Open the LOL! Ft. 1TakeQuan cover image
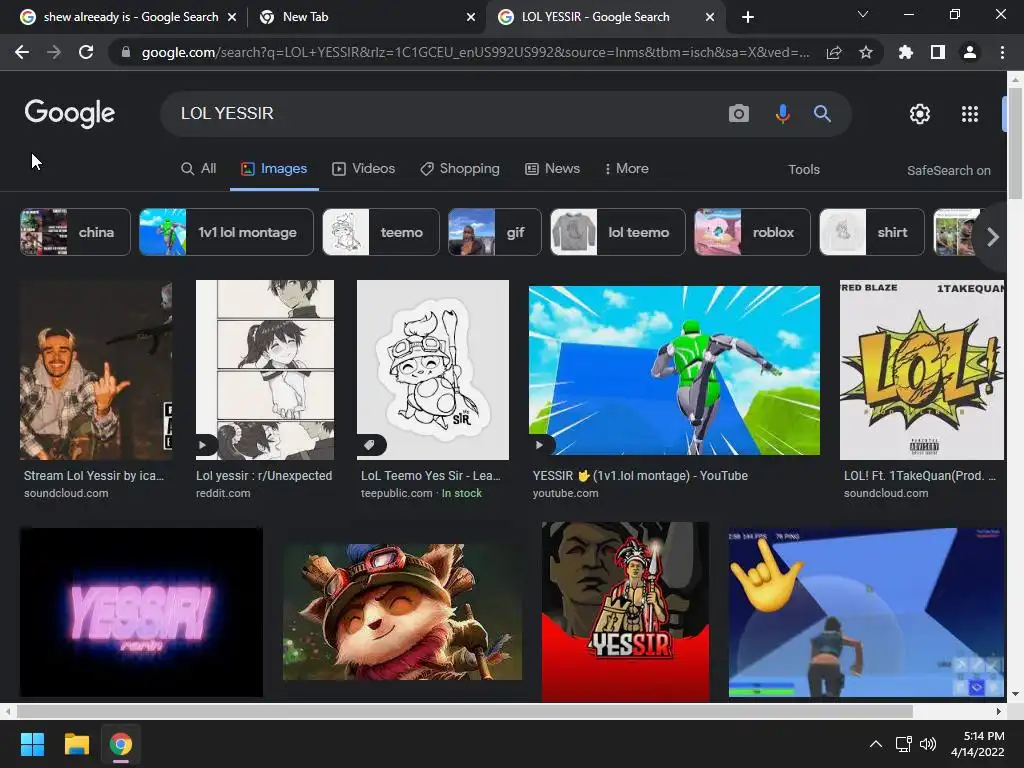This screenshot has height=768, width=1024. (921, 370)
